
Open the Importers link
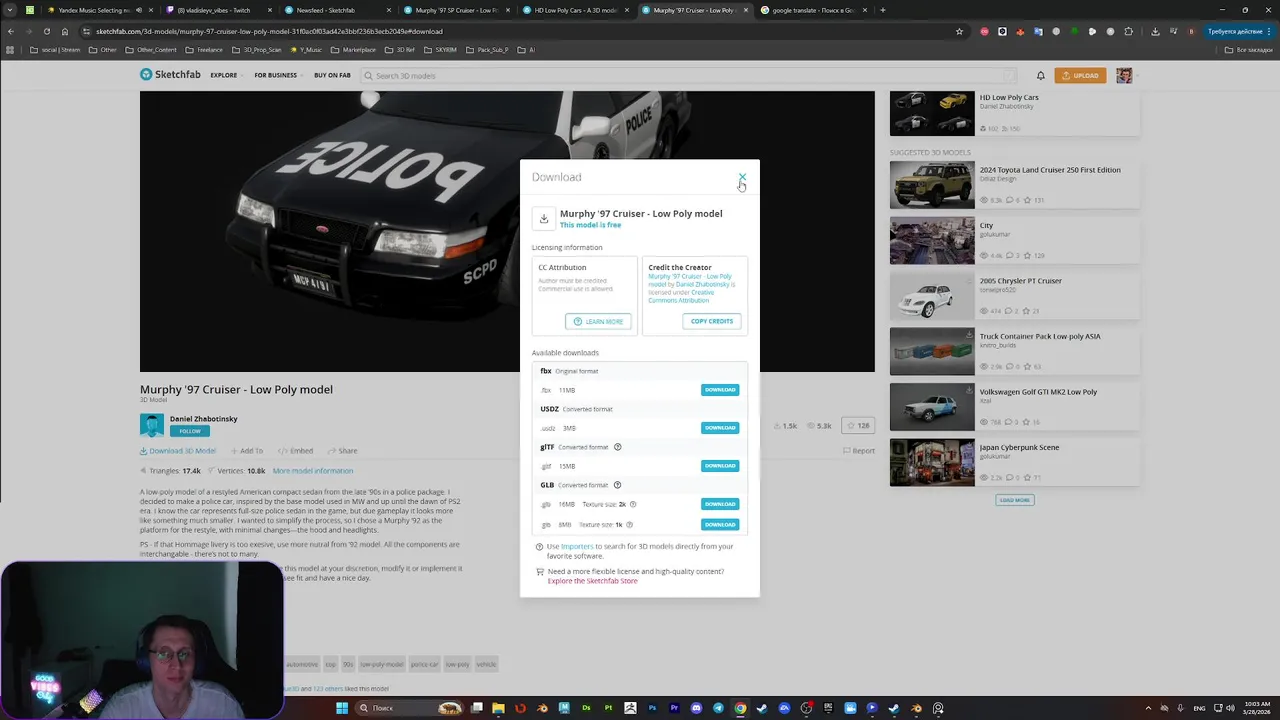point(577,546)
